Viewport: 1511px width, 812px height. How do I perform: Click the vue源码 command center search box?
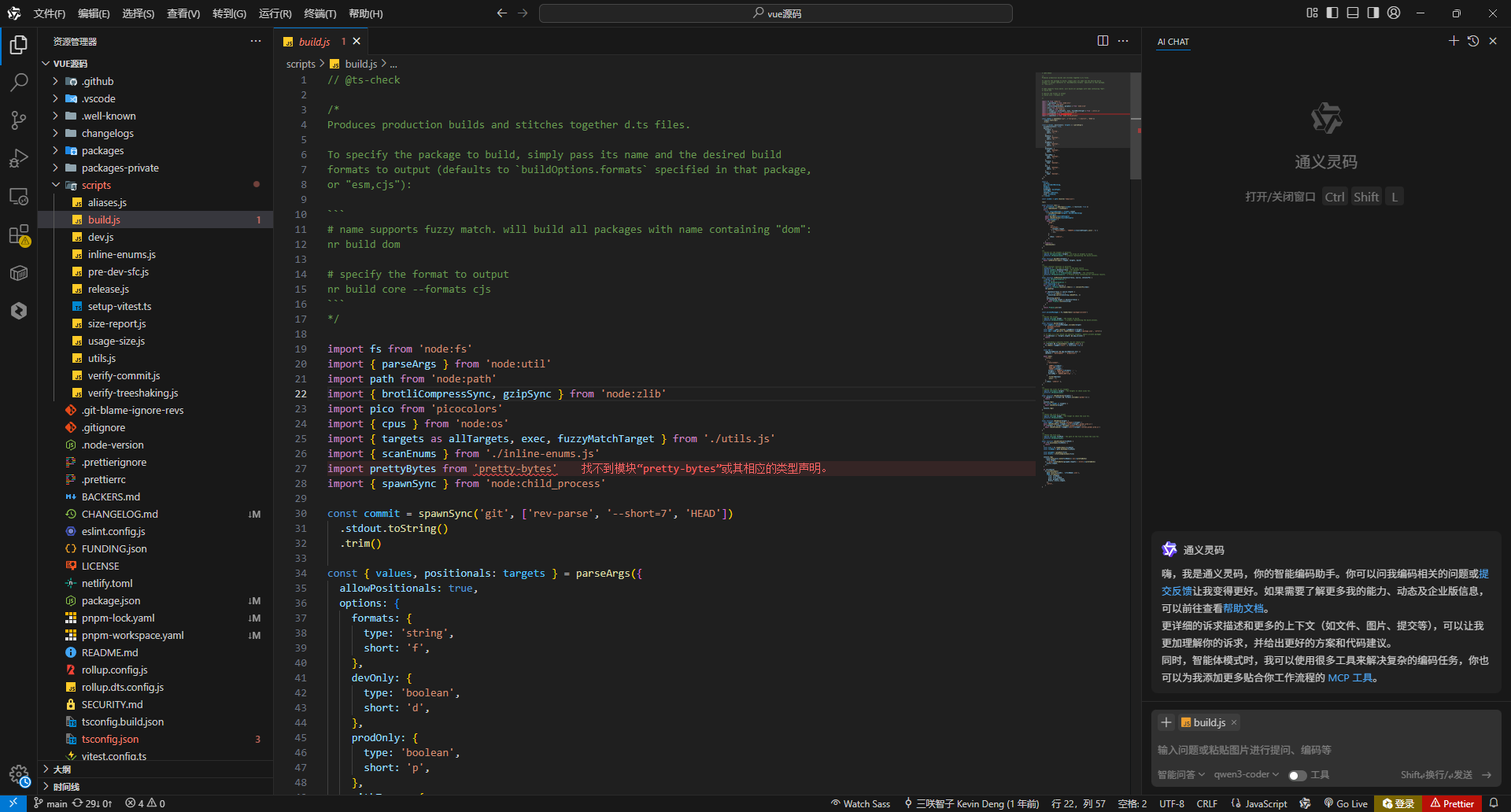pyautogui.click(x=775, y=13)
